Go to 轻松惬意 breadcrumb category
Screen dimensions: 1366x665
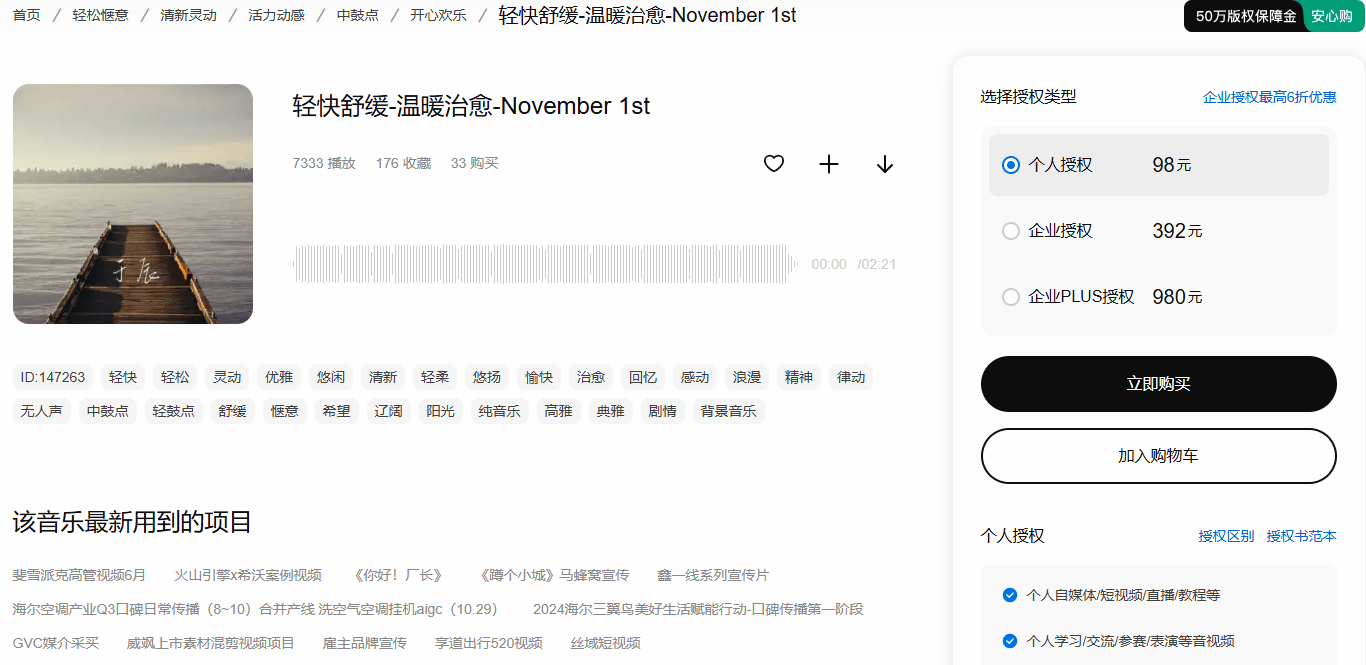pyautogui.click(x=100, y=15)
